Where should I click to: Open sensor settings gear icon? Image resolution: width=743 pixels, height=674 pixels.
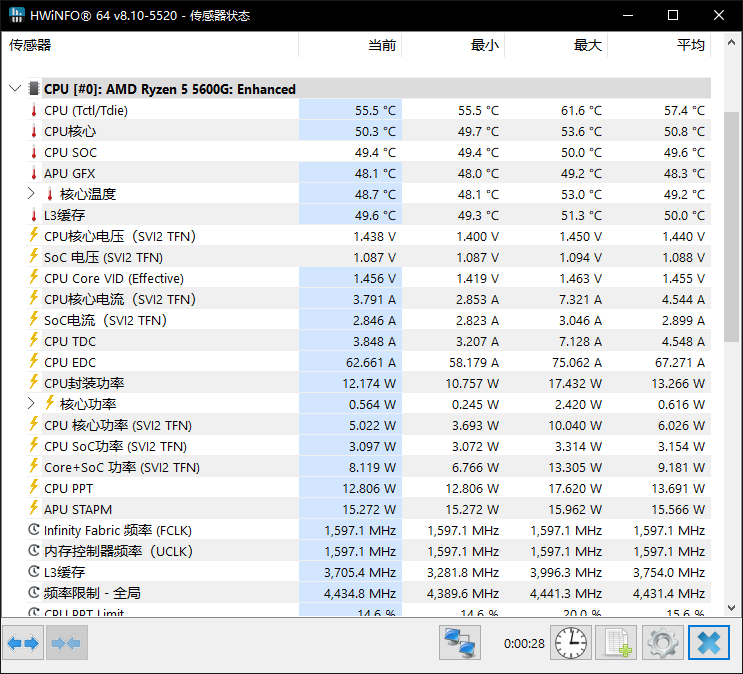662,643
